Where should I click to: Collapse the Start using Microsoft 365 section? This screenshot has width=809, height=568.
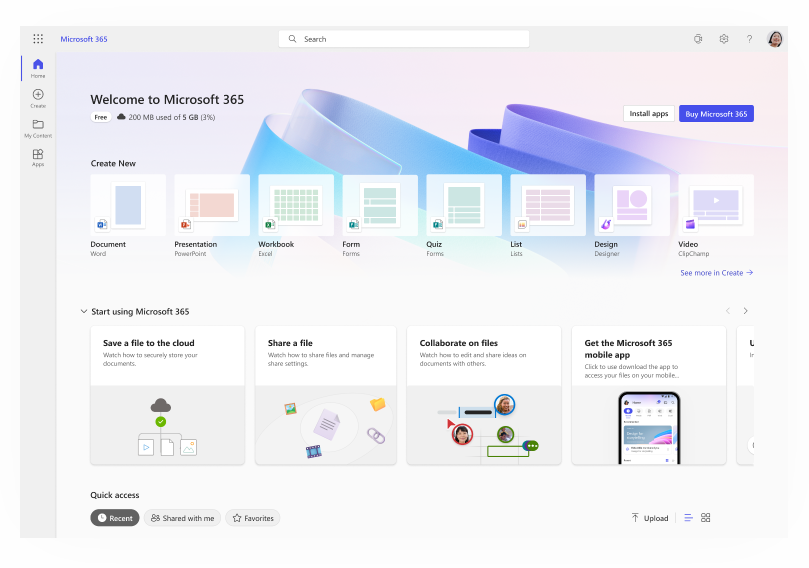point(84,311)
